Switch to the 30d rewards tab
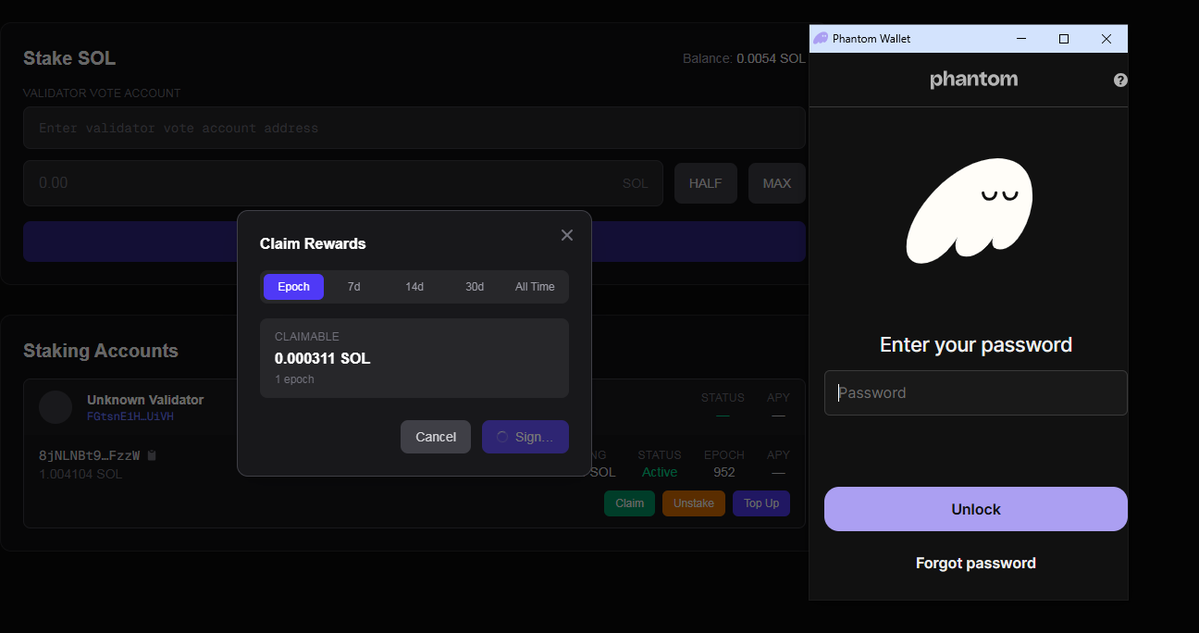 [475, 287]
